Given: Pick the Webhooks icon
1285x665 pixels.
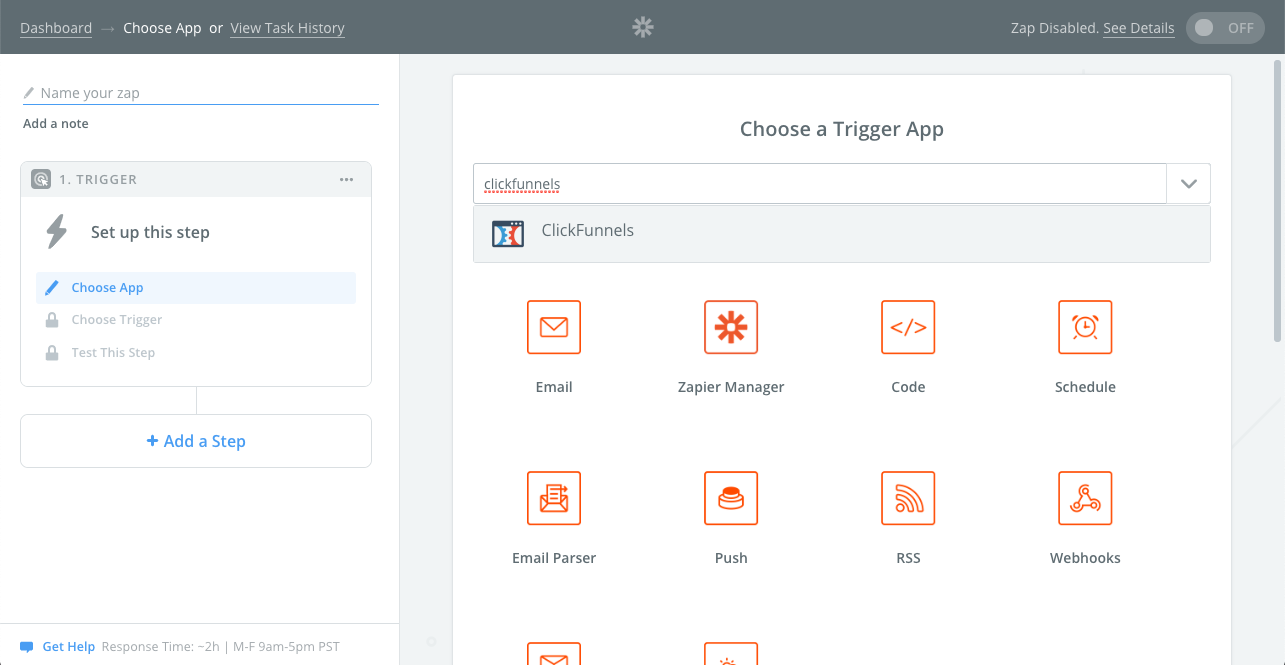Looking at the screenshot, I should [1085, 498].
